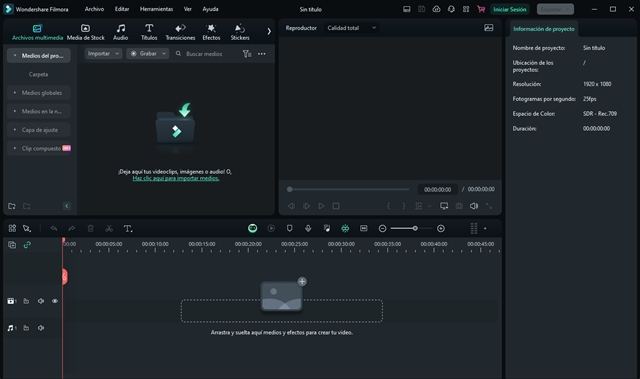The height and width of the screenshot is (379, 640).
Task: Expand the Grabar dropdown
Action: (x=148, y=53)
